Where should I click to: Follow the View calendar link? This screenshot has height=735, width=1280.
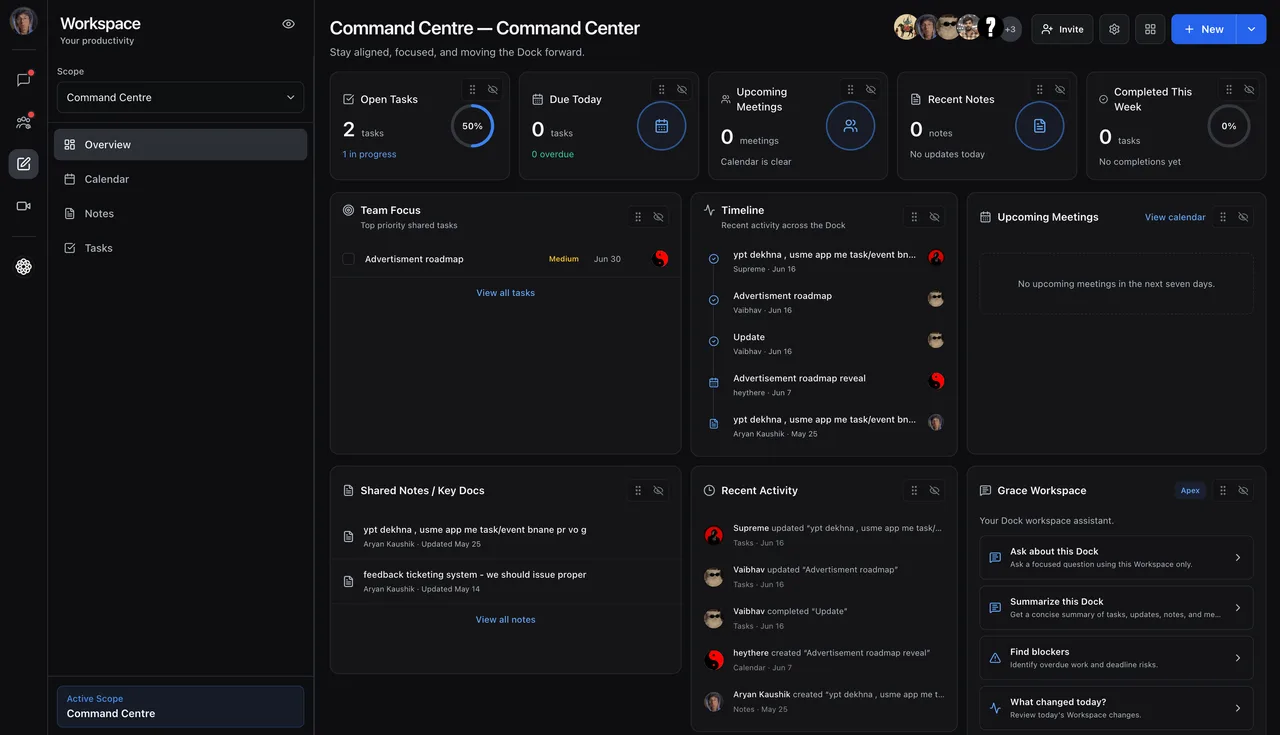click(x=1175, y=217)
